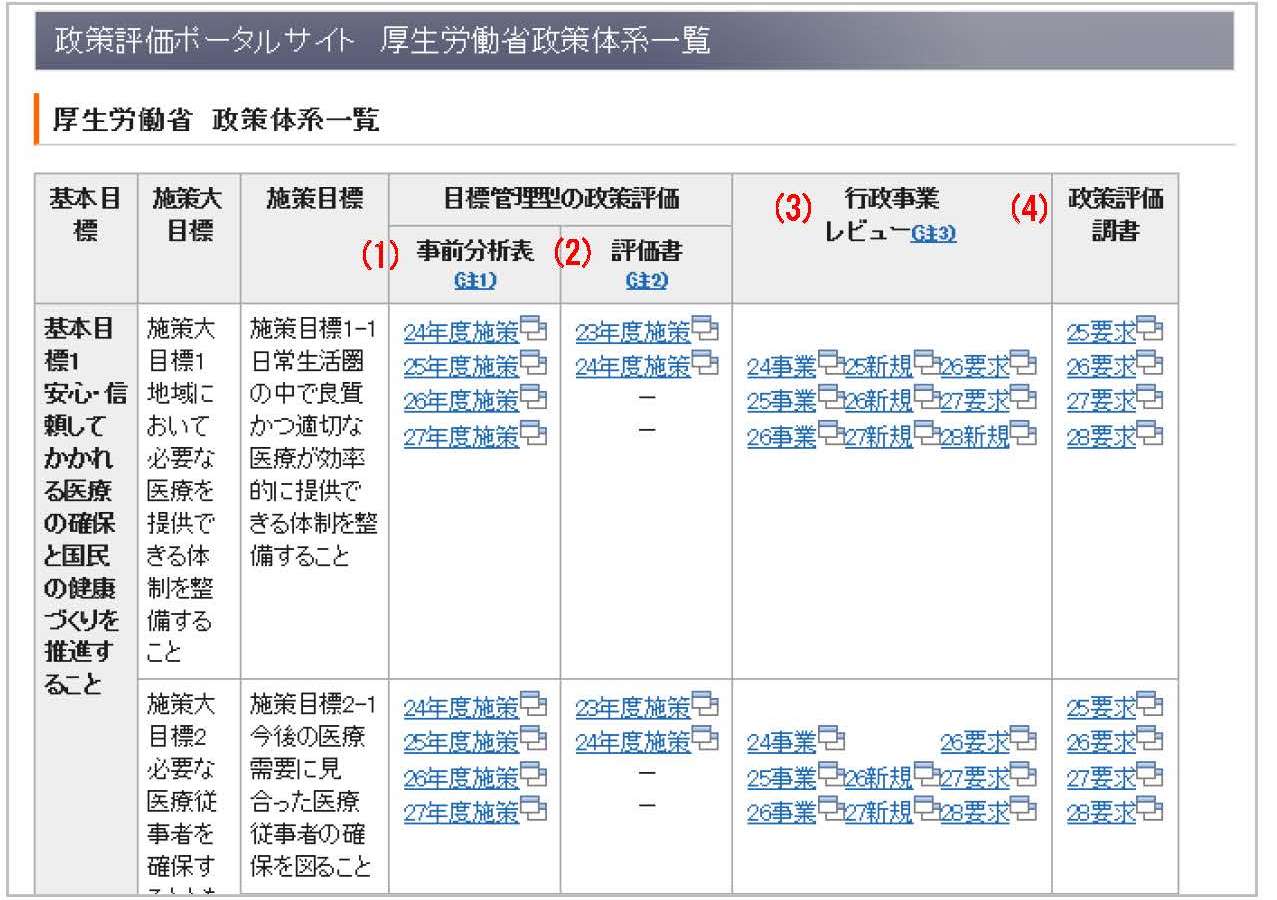Click icon beside 行政事業レビュー 27要求, 施策目標1-1 row
This screenshot has height=900, width=1277.
[x=1023, y=400]
